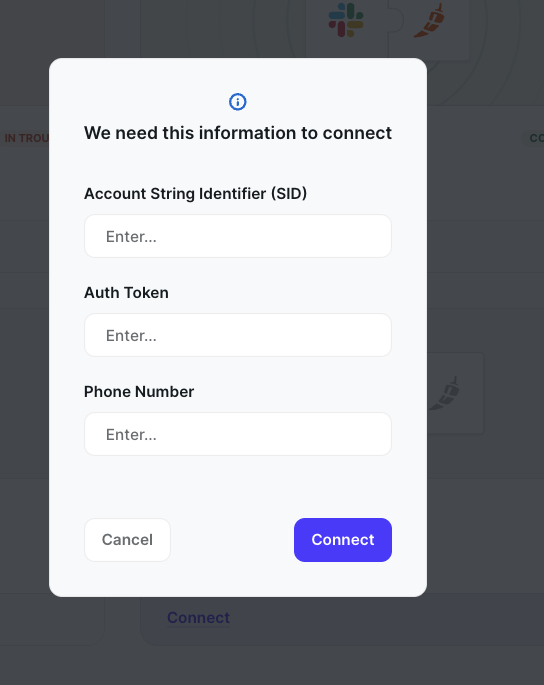Click the green CO badge at right edge
The width and height of the screenshot is (544, 685).
(534, 138)
